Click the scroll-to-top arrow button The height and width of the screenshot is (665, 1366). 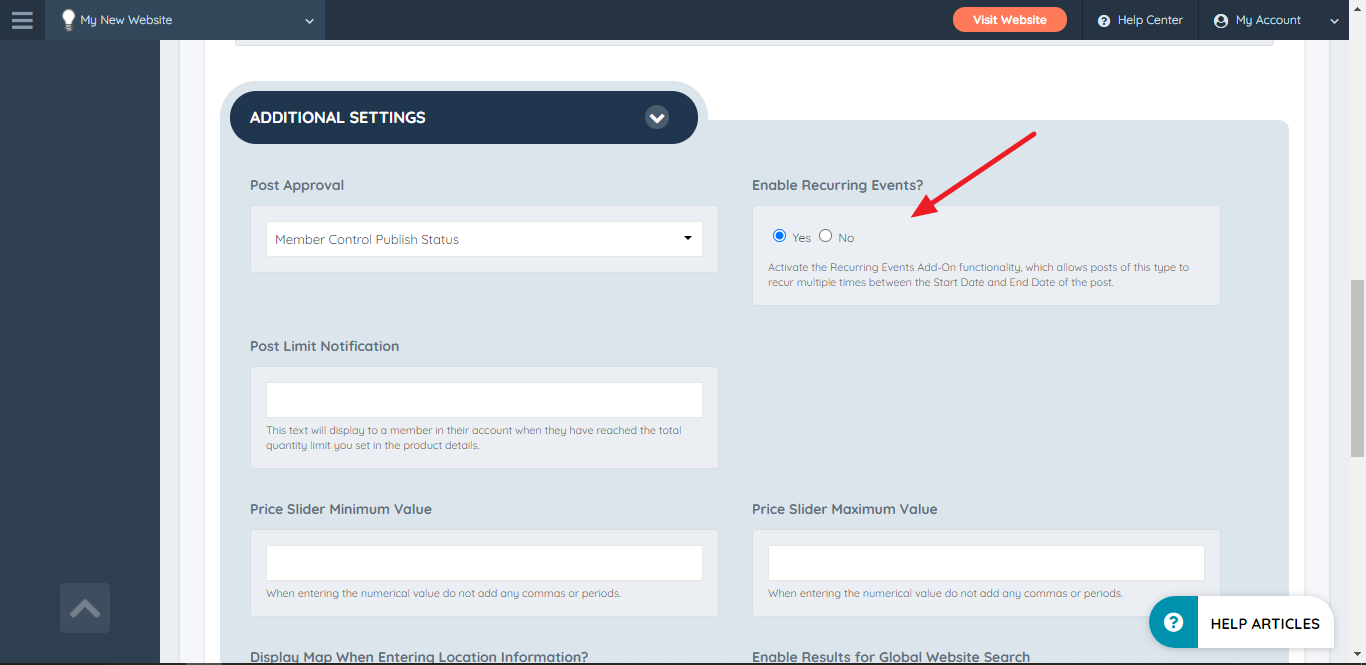click(x=85, y=608)
